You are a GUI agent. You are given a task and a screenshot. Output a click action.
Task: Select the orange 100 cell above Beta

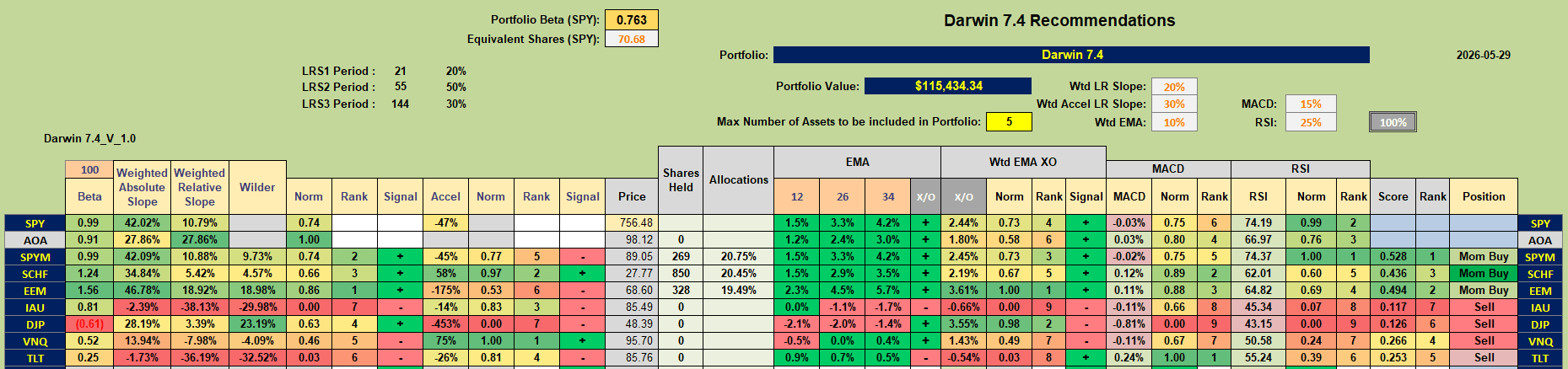(89, 169)
